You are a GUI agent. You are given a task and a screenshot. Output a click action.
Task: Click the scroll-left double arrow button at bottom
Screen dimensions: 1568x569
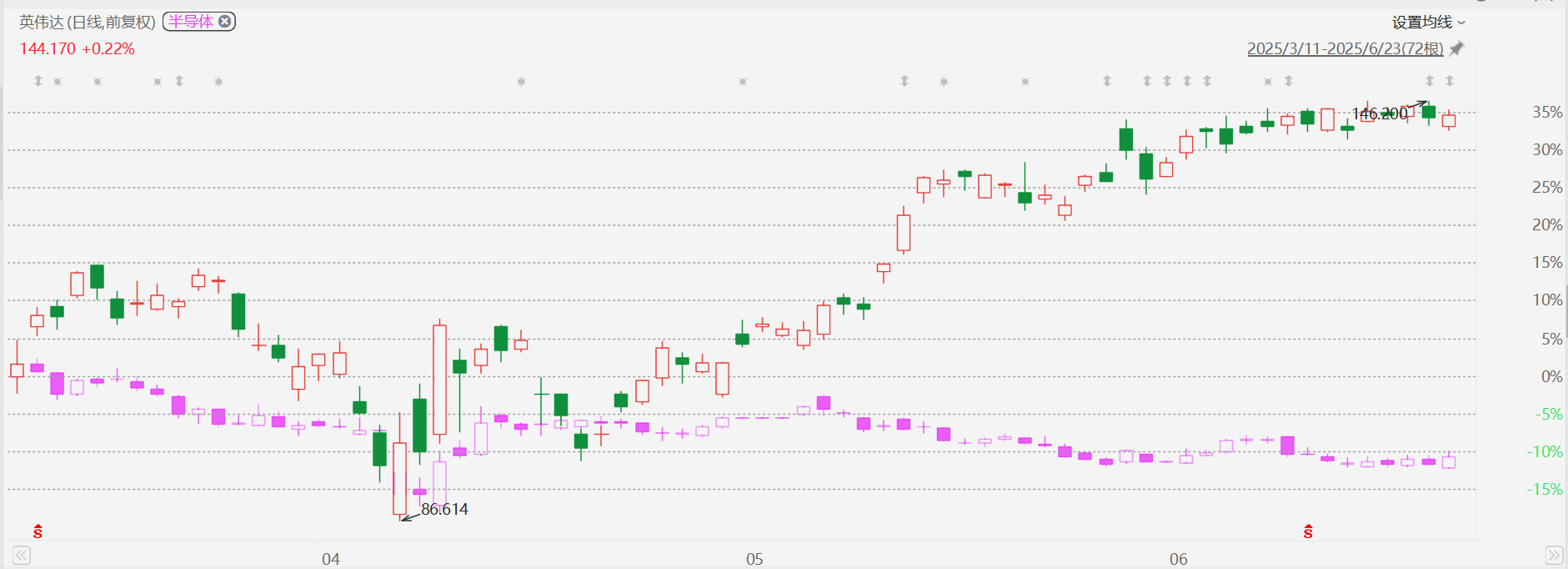coord(22,555)
